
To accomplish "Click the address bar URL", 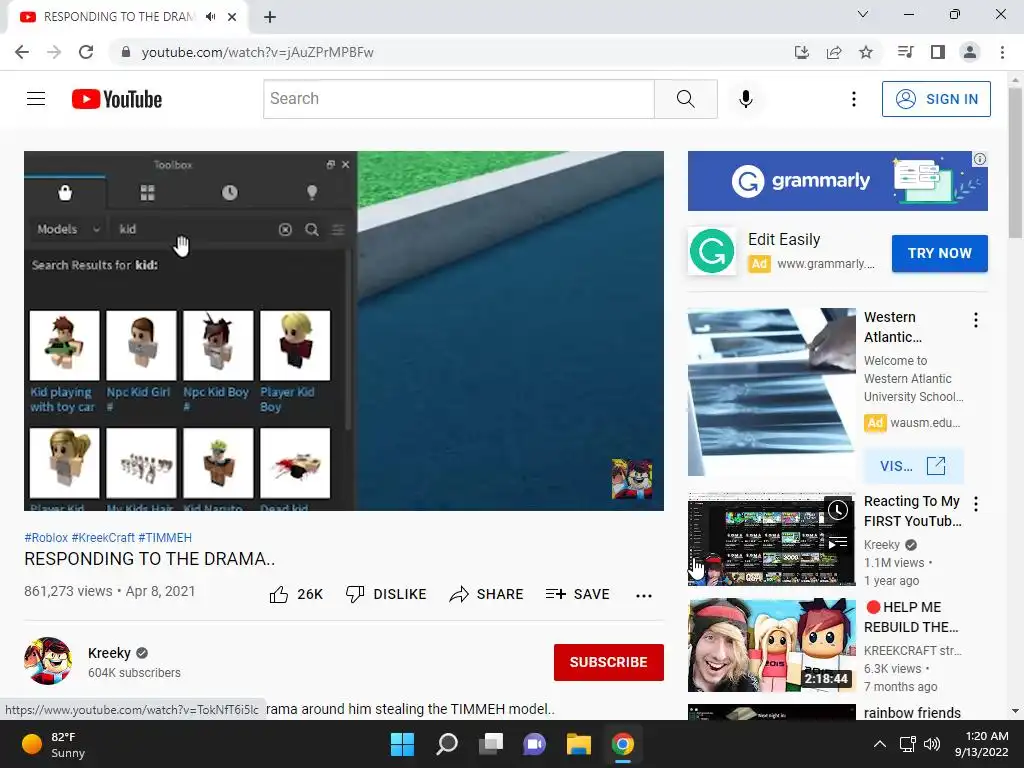I will (257, 52).
